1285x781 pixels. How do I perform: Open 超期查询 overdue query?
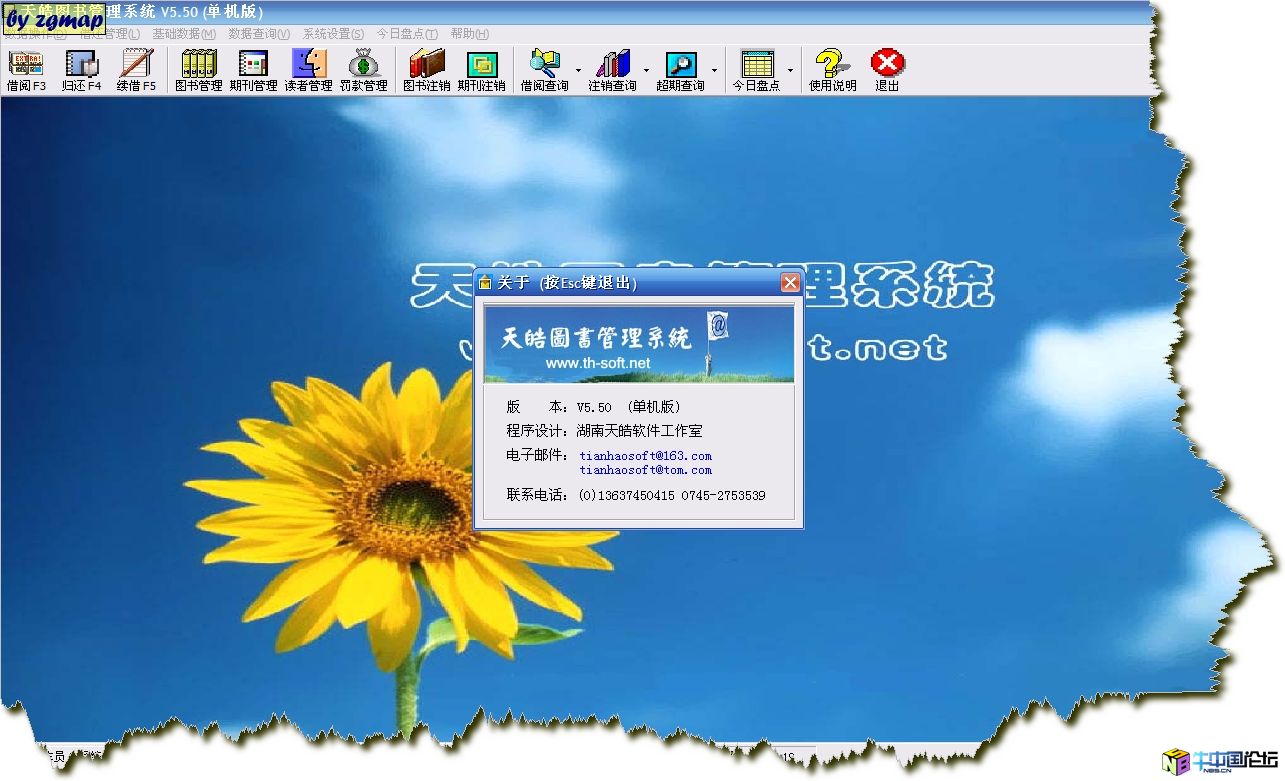[x=680, y=71]
